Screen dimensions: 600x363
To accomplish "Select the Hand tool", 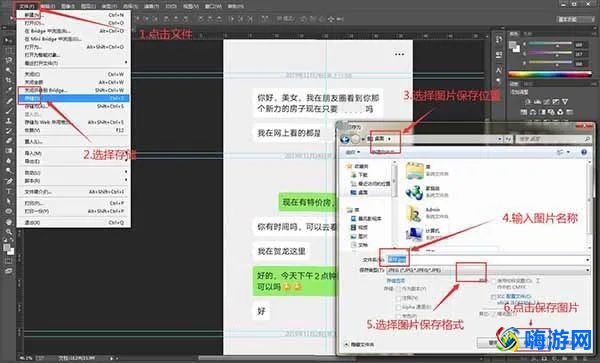I will pyautogui.click(x=8, y=222).
